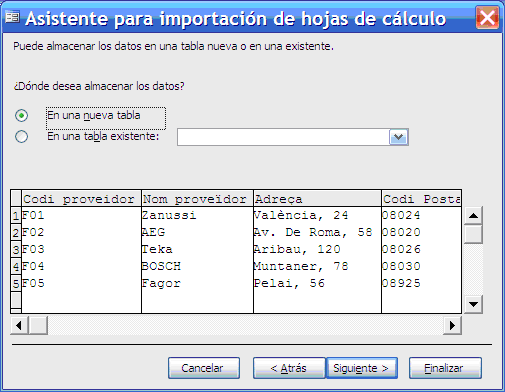
Task: Select the 'Nom proveïdor' column header
Action: point(198,199)
